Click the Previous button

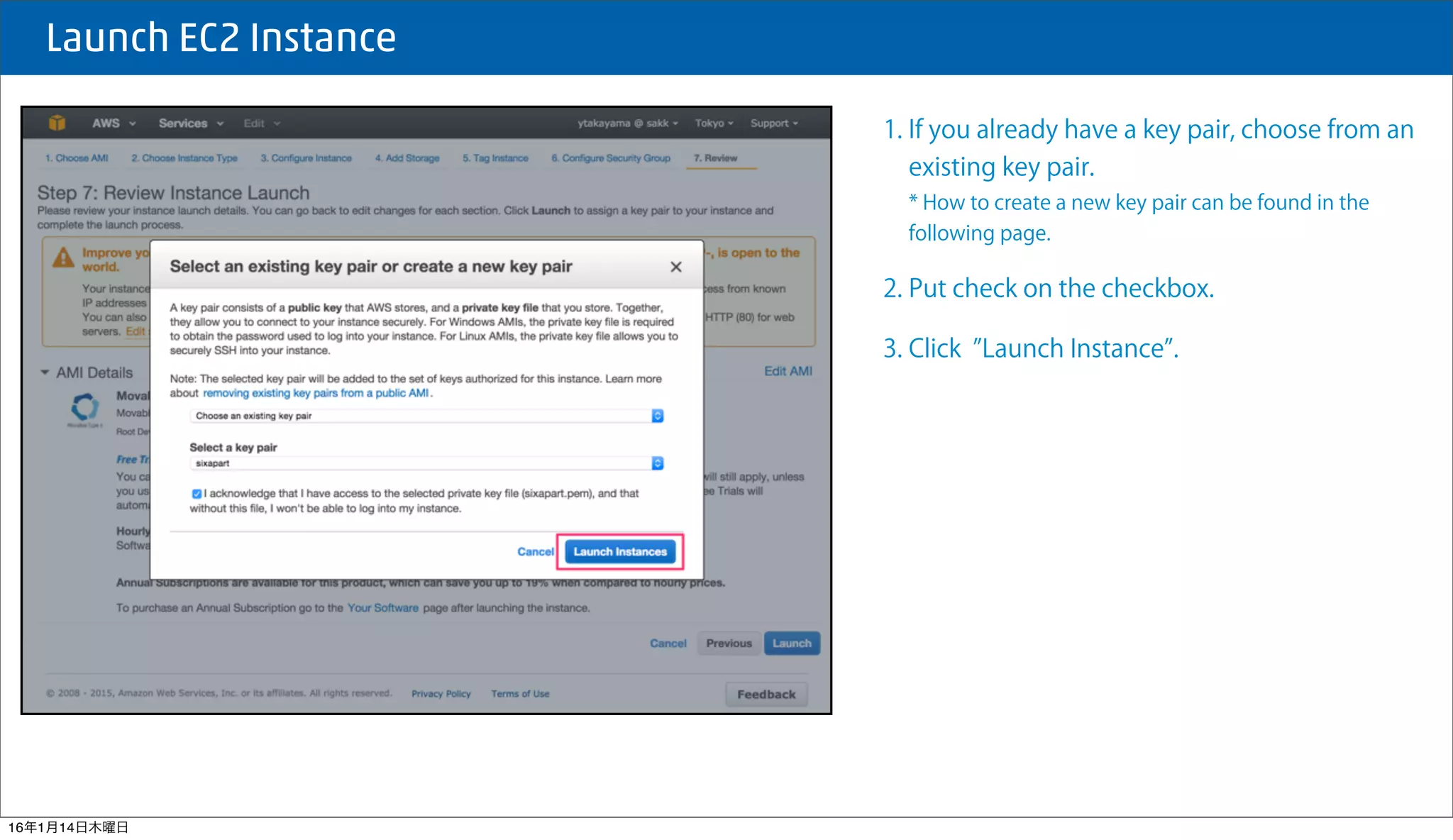coord(729,643)
